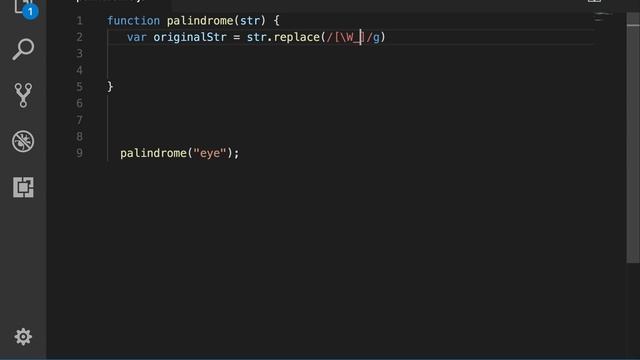Open the Search view in the activity bar
Image resolution: width=640 pixels, height=360 pixels.
[x=23, y=49]
